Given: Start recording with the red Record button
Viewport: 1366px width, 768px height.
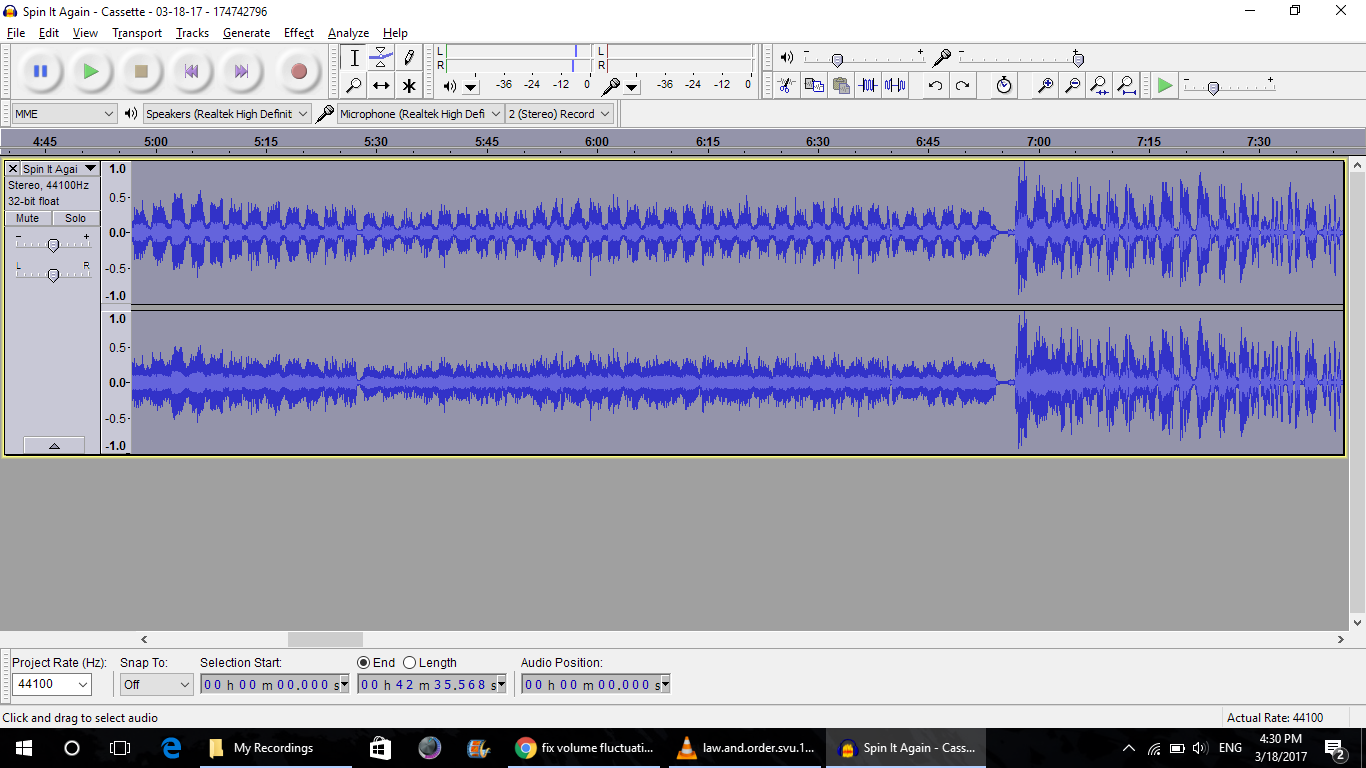Looking at the screenshot, I should [x=298, y=71].
